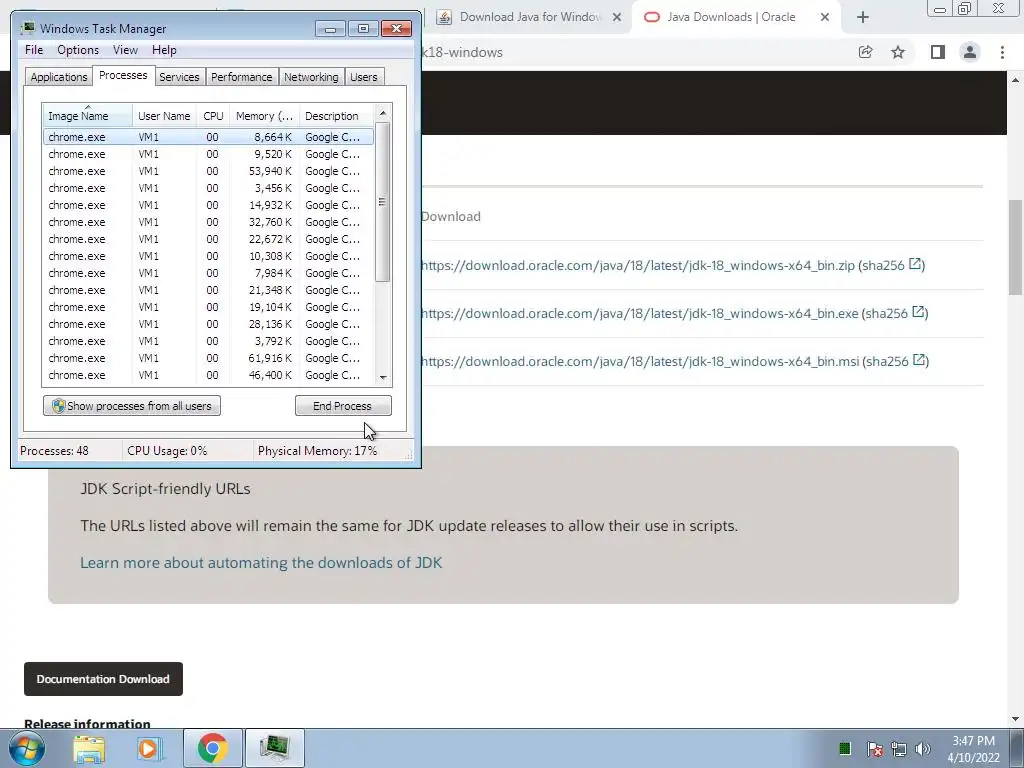Sort processes by Memory column header
The height and width of the screenshot is (768, 1024).
pos(264,116)
